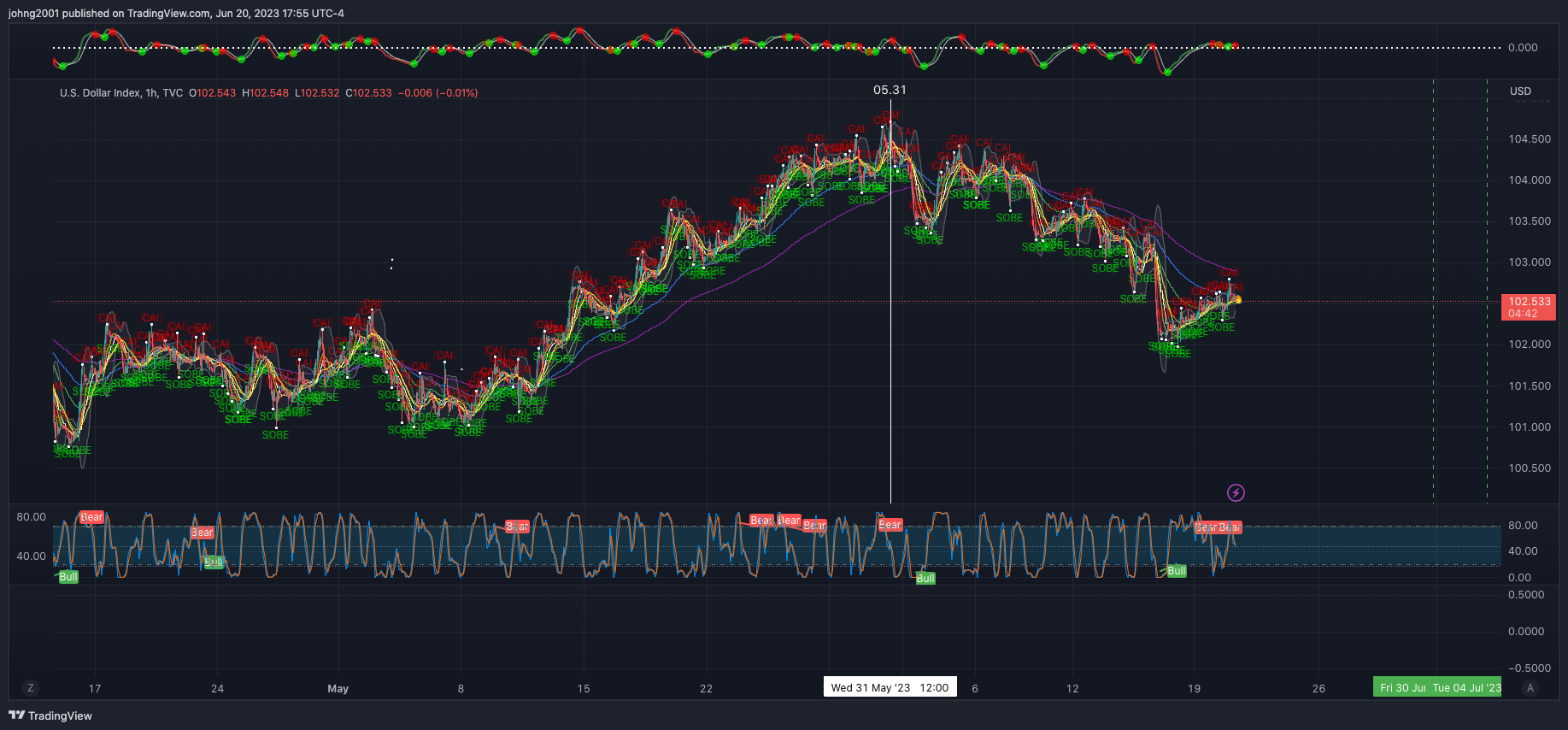
Task: Click the right-axis 80.00 oscillator level
Action: point(1523,526)
